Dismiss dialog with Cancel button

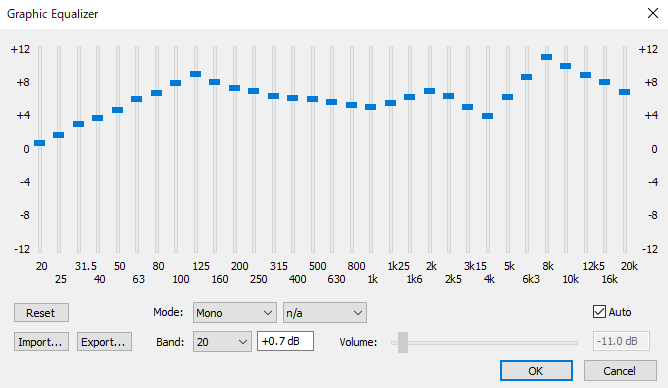(619, 371)
